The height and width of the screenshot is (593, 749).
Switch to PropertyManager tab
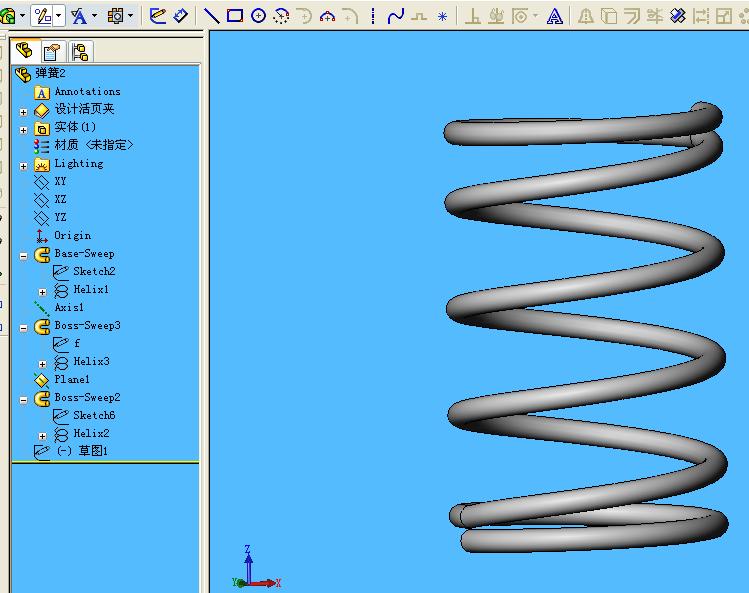coord(52,52)
